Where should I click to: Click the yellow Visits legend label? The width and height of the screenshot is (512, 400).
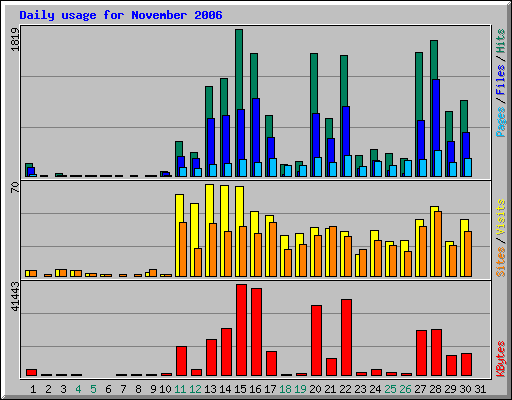pos(500,218)
